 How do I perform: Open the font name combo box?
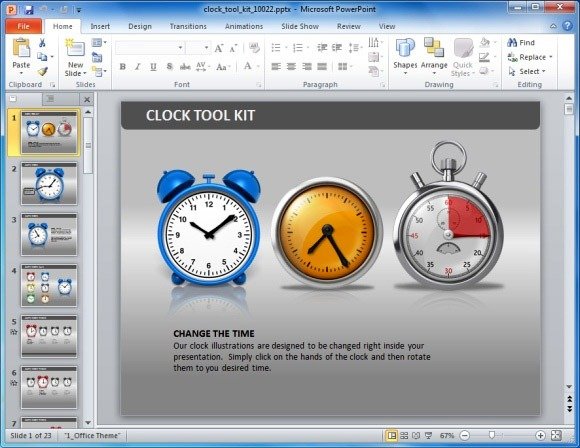150,48
